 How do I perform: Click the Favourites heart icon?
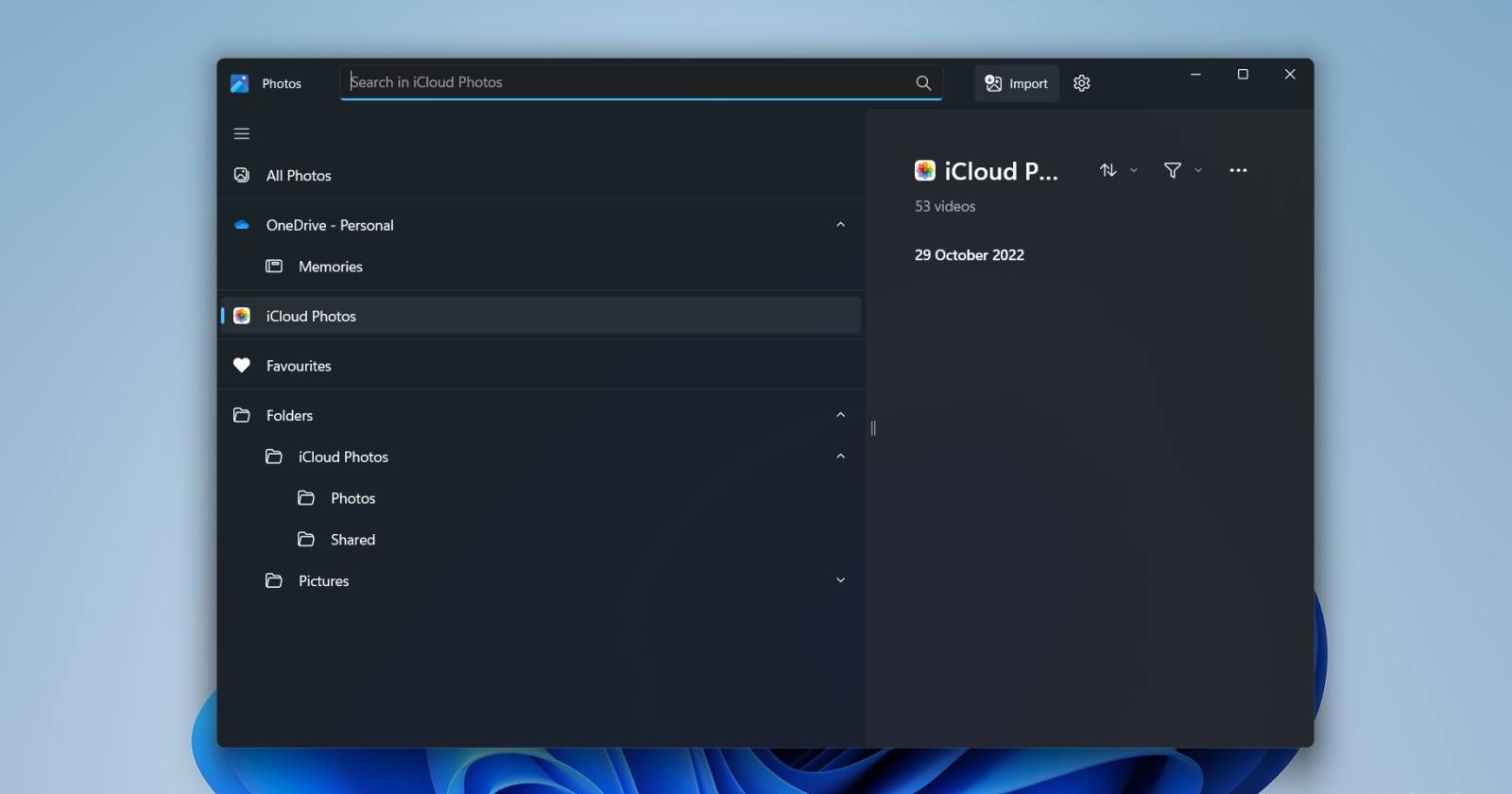click(242, 366)
